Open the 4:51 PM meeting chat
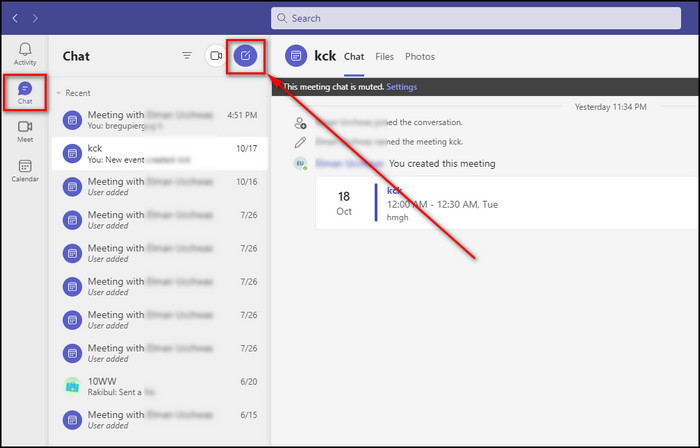 tap(160, 120)
